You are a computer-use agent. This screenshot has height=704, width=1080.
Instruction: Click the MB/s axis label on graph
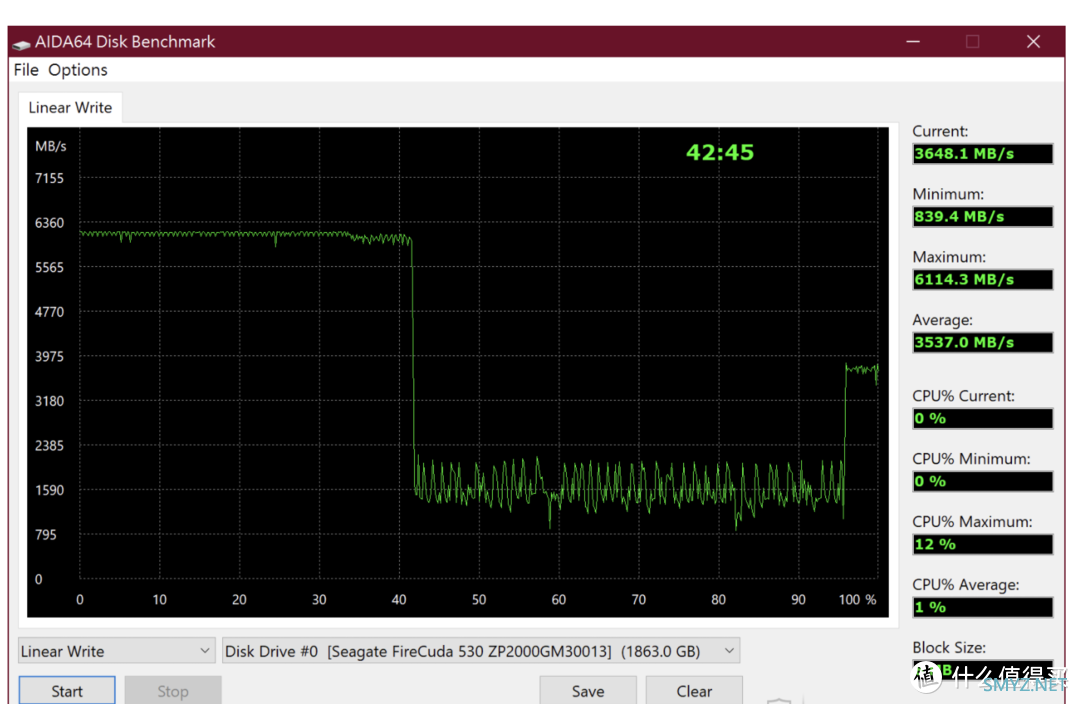50,146
